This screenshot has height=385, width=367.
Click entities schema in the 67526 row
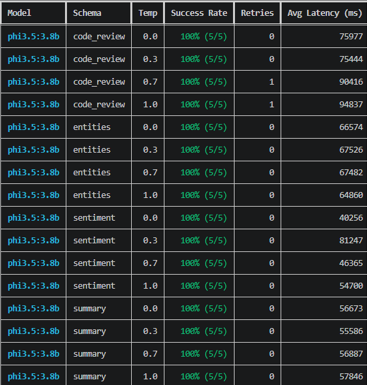[x=92, y=150]
